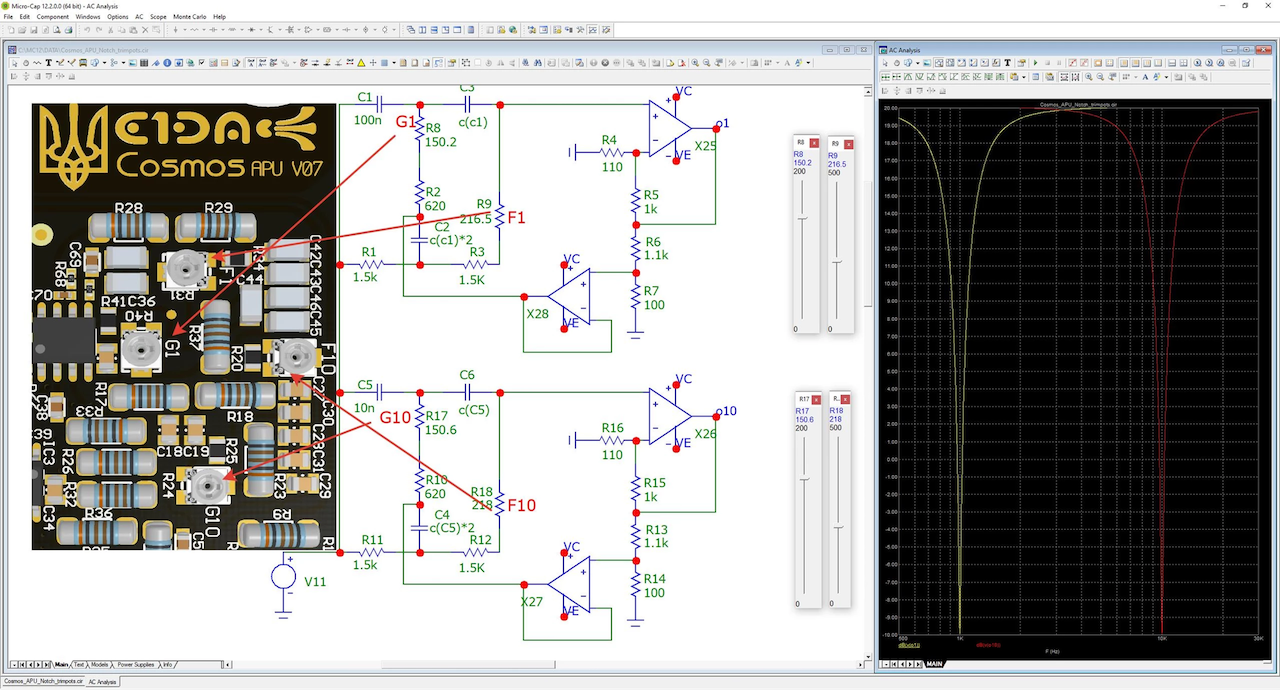Click the R9 value 216.5 in schematic
This screenshot has width=1280, height=690.
coord(478,218)
